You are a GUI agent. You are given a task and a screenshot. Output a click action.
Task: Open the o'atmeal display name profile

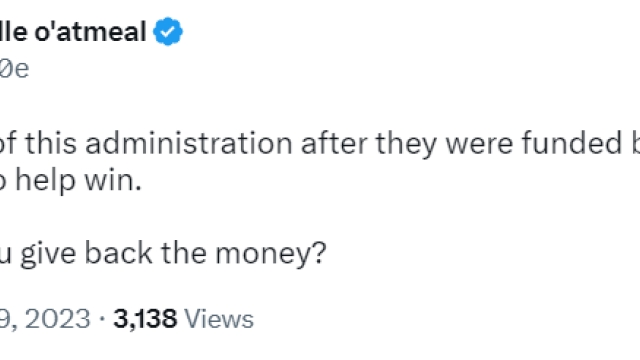pos(73,31)
